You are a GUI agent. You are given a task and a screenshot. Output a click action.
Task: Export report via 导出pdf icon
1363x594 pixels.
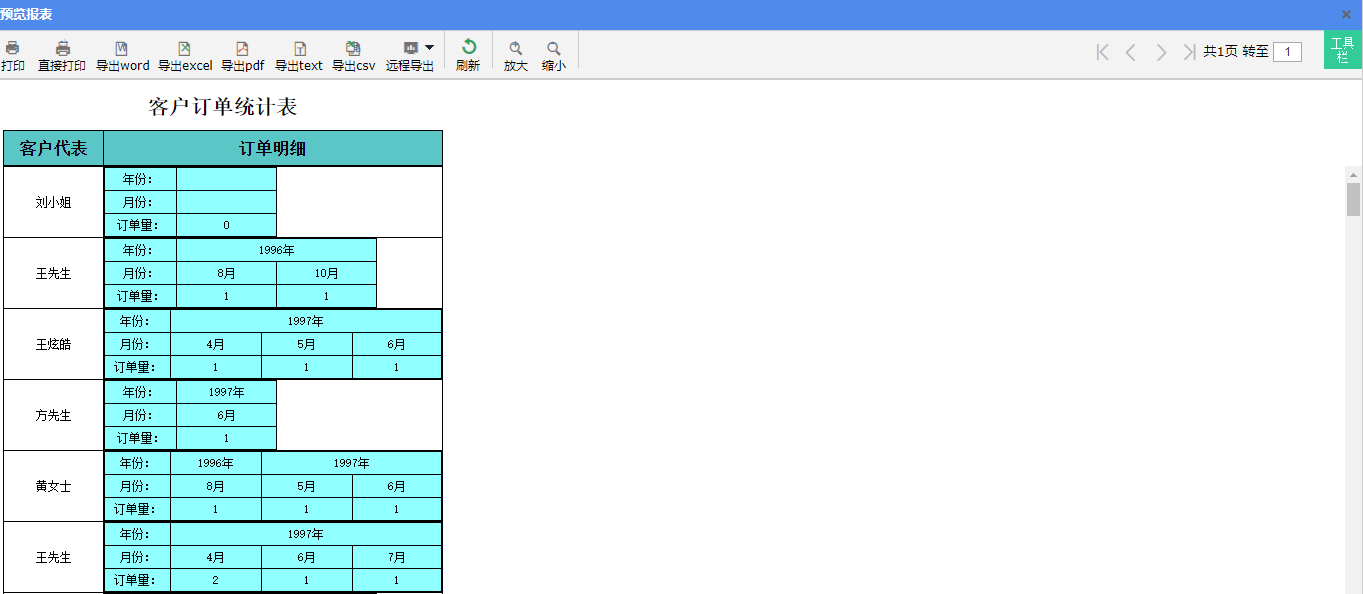(242, 49)
